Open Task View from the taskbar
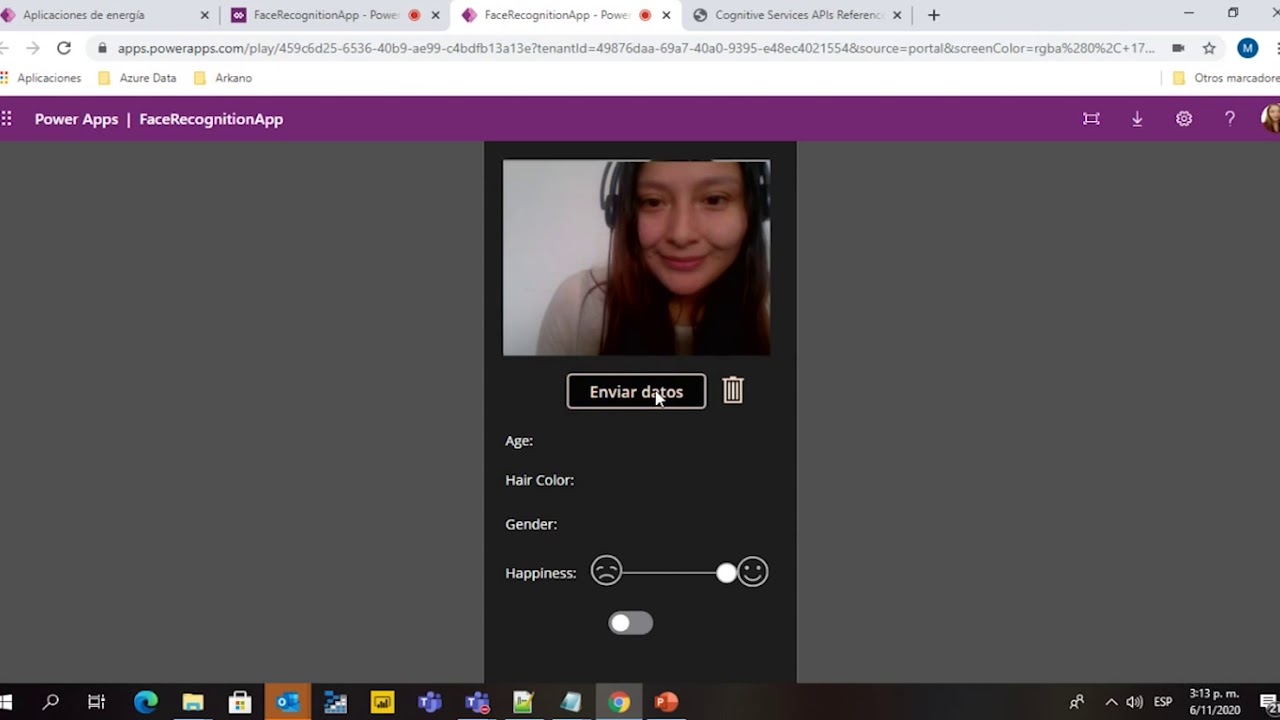1280x720 pixels. pyautogui.click(x=97, y=702)
